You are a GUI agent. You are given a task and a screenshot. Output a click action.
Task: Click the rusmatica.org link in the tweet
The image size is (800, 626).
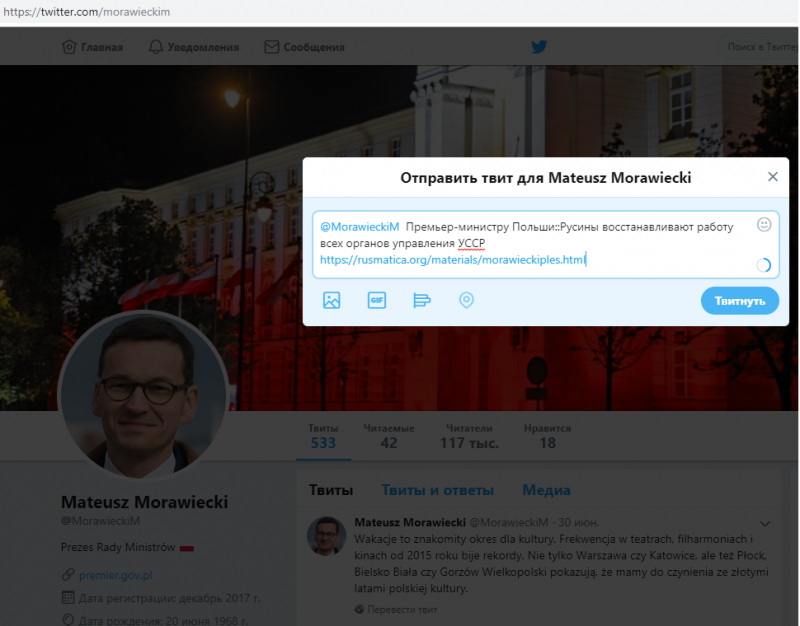click(453, 260)
